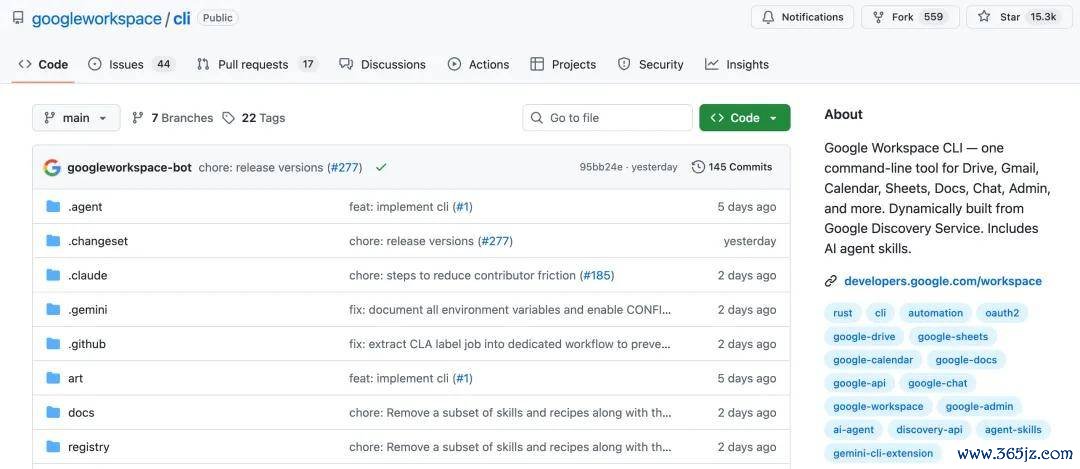Click the registry folder icon
1080x469 pixels.
pyautogui.click(x=53, y=447)
